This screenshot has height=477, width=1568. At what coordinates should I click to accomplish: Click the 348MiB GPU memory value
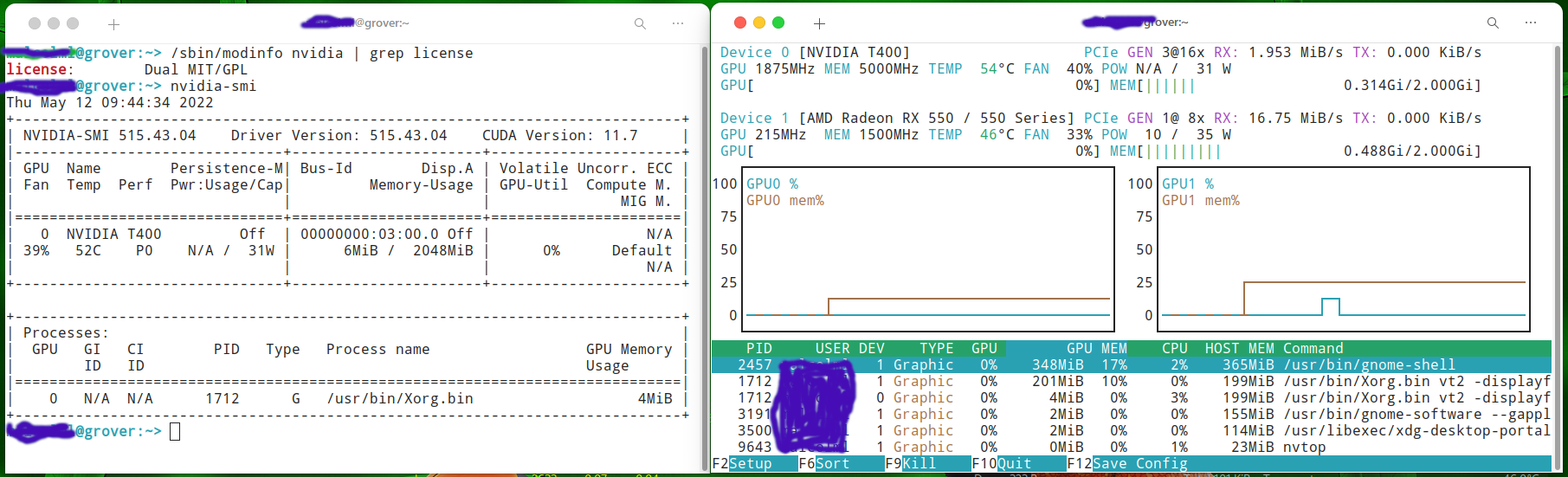pyautogui.click(x=1058, y=365)
